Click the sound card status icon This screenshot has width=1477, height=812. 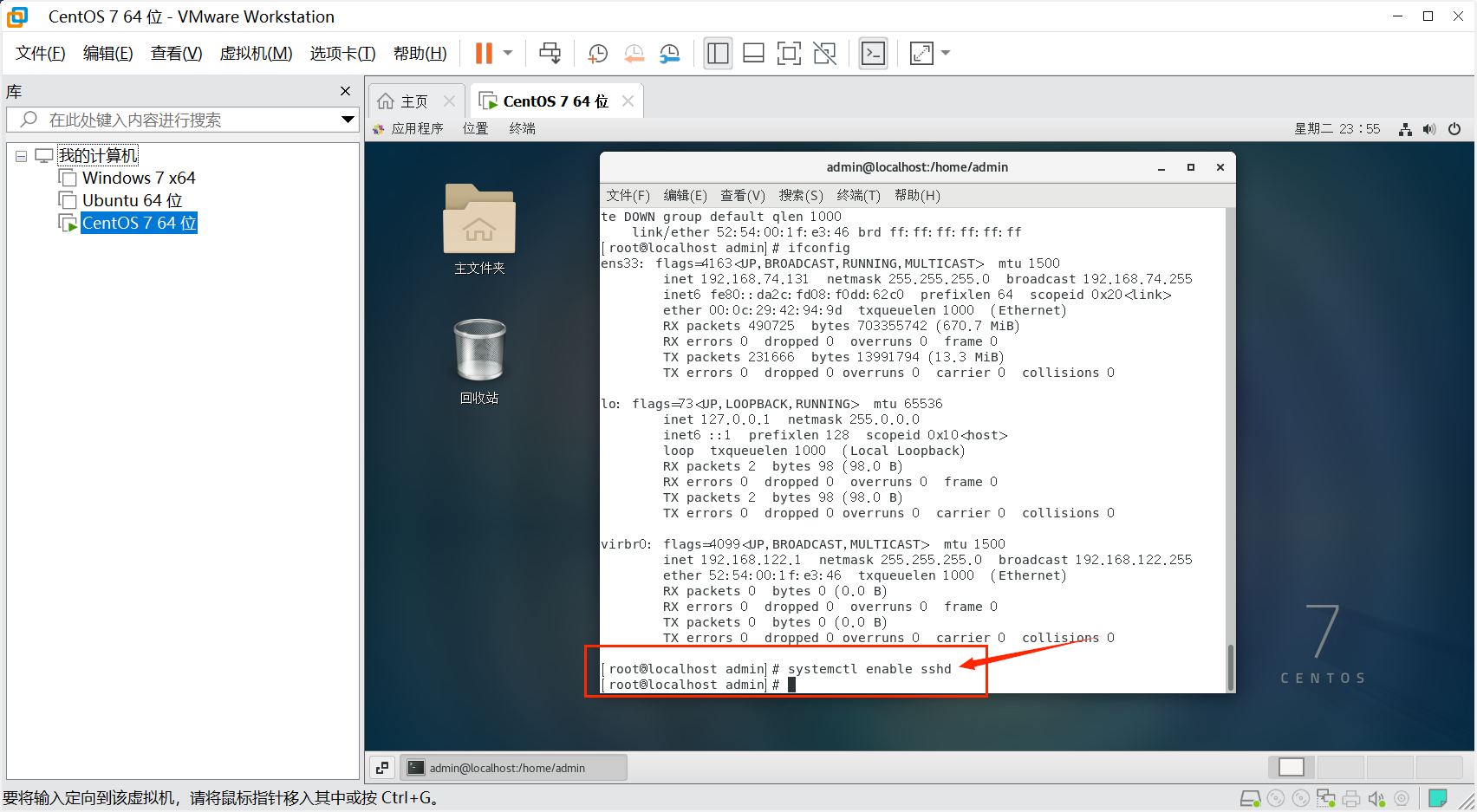coord(1376,798)
